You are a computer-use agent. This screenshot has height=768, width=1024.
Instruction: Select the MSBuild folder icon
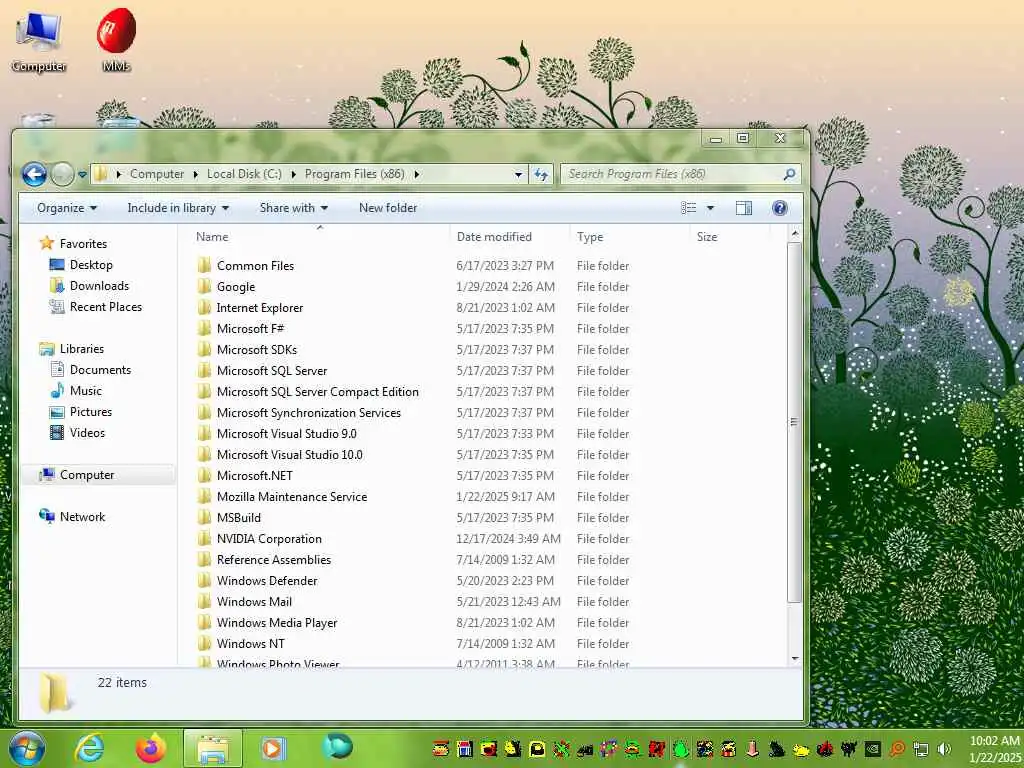click(x=204, y=517)
